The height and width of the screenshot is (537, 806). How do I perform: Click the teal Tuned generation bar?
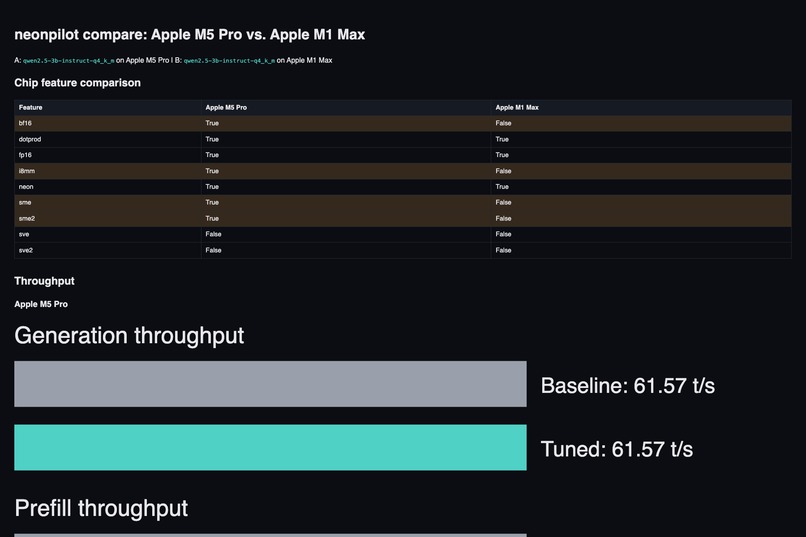(x=270, y=447)
